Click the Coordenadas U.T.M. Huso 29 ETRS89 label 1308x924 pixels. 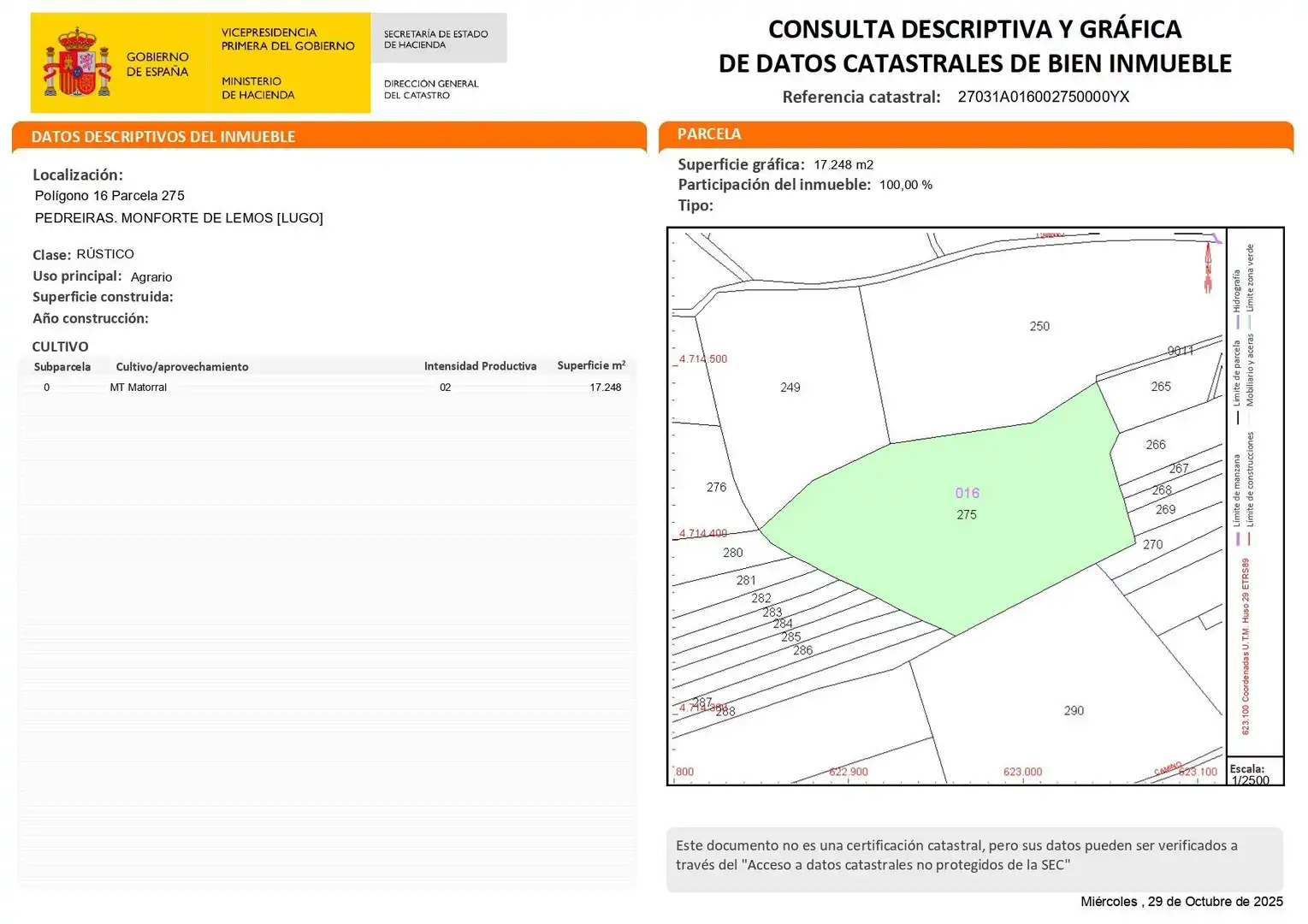pyautogui.click(x=1246, y=647)
